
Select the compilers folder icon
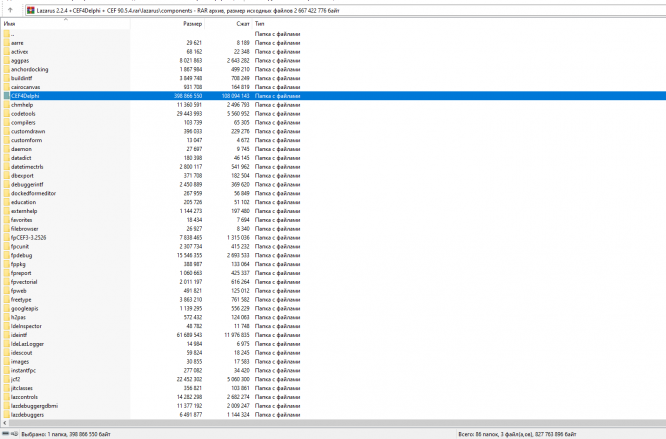point(6,123)
